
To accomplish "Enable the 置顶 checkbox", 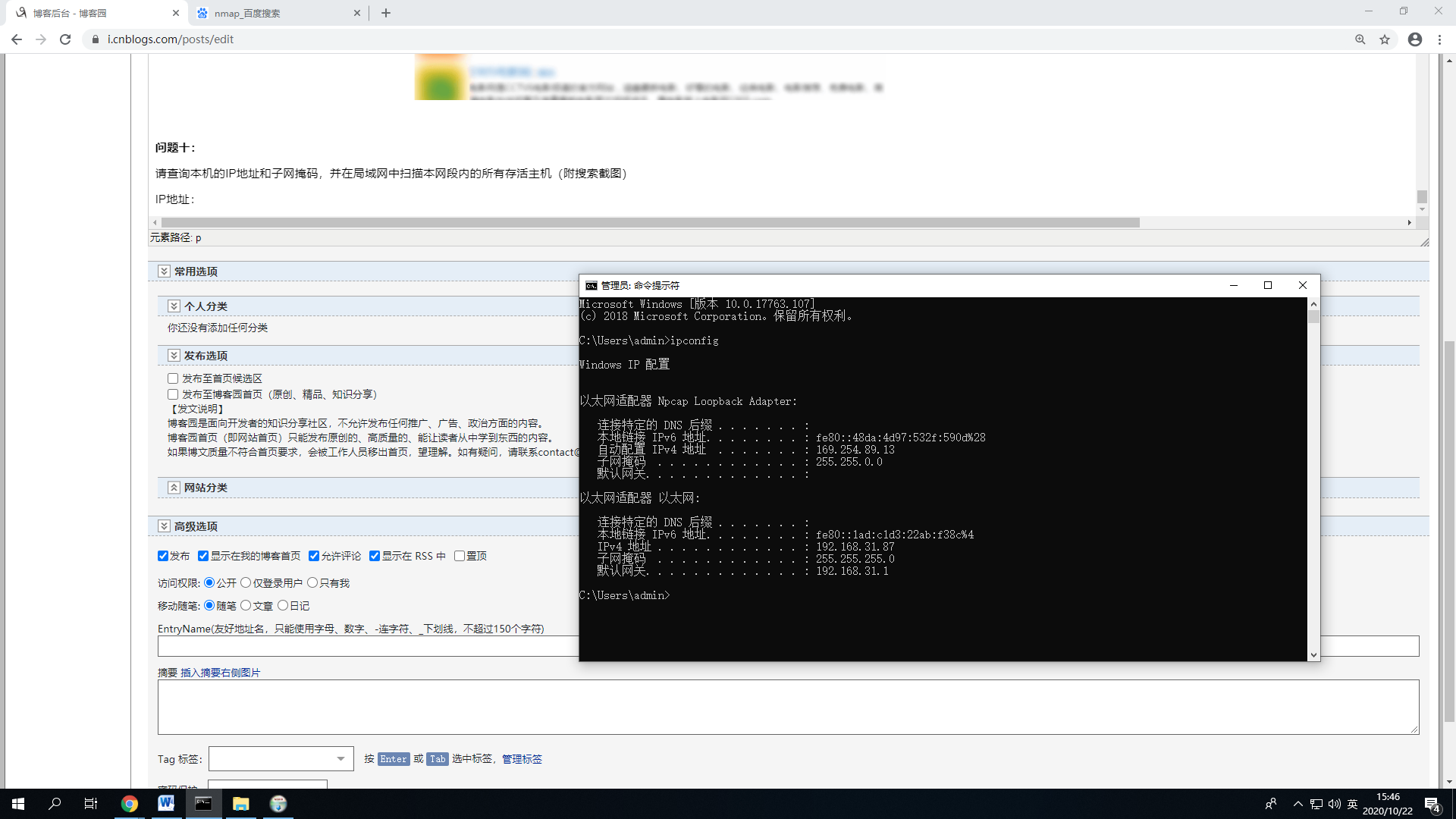I will (460, 556).
